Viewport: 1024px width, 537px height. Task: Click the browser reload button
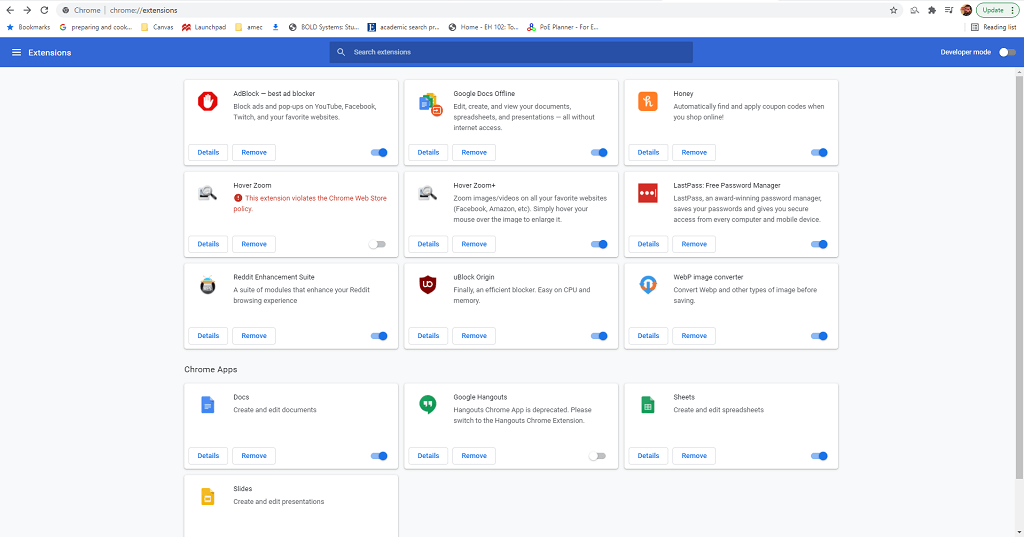(44, 10)
